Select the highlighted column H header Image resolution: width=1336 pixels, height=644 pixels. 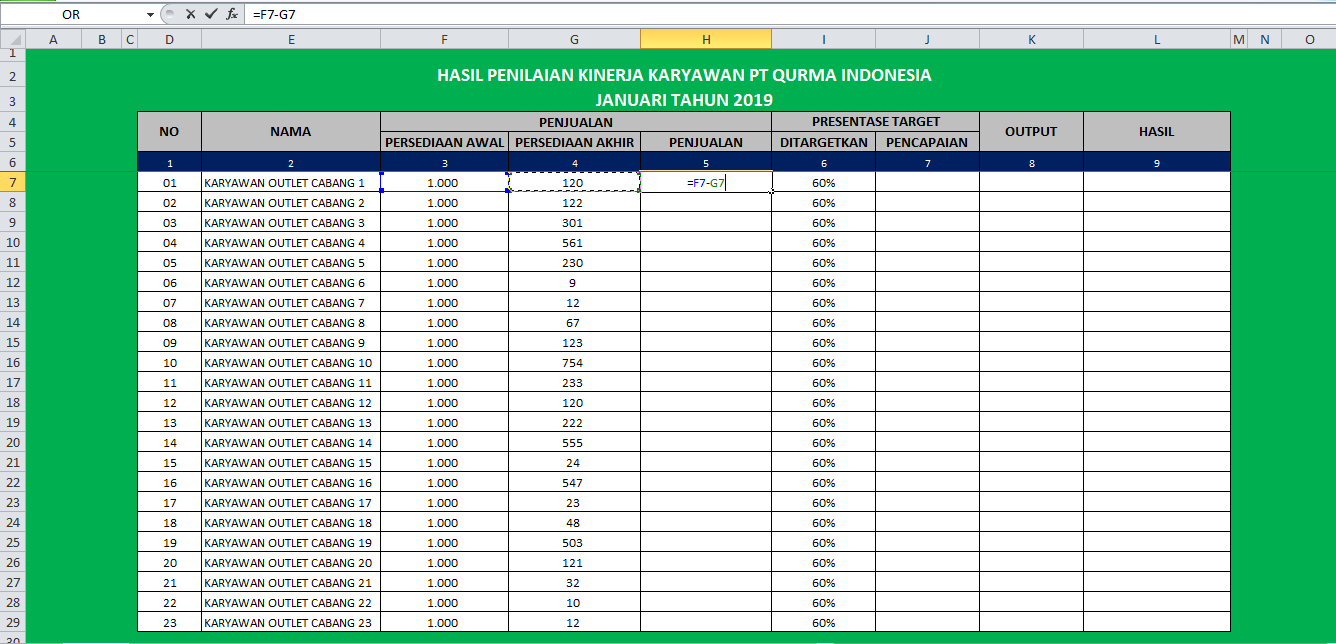click(x=705, y=38)
